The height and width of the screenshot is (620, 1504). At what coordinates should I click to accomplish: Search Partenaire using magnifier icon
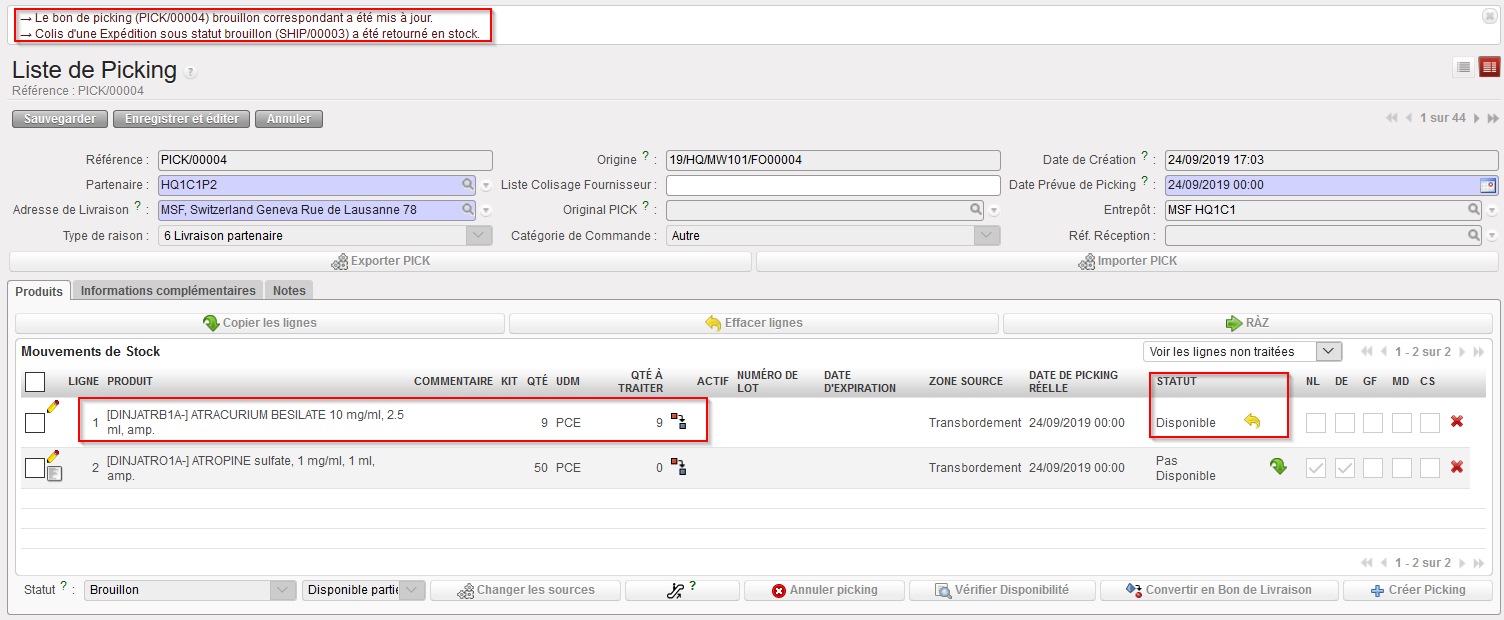(467, 185)
